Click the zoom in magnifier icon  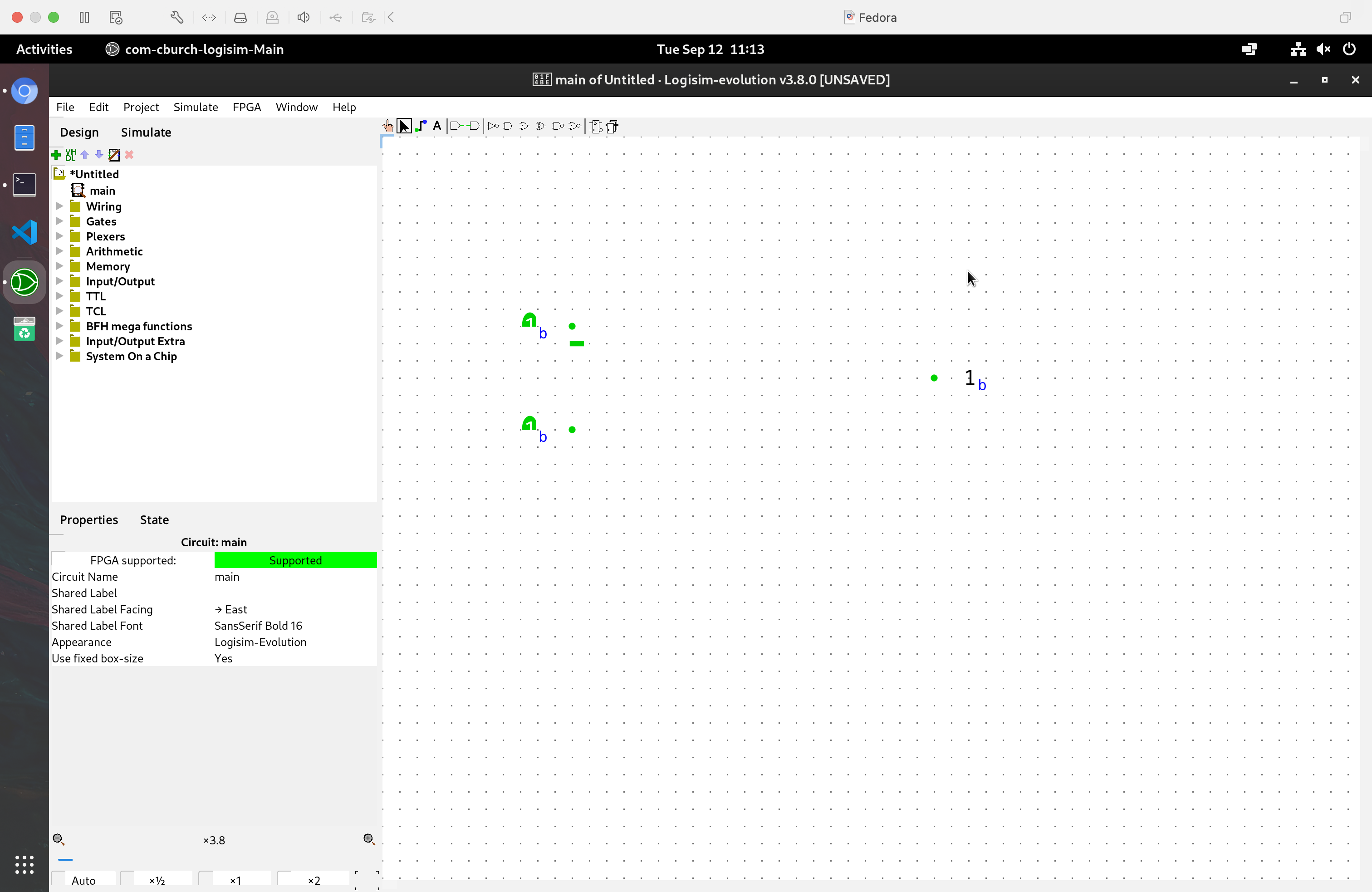(369, 839)
